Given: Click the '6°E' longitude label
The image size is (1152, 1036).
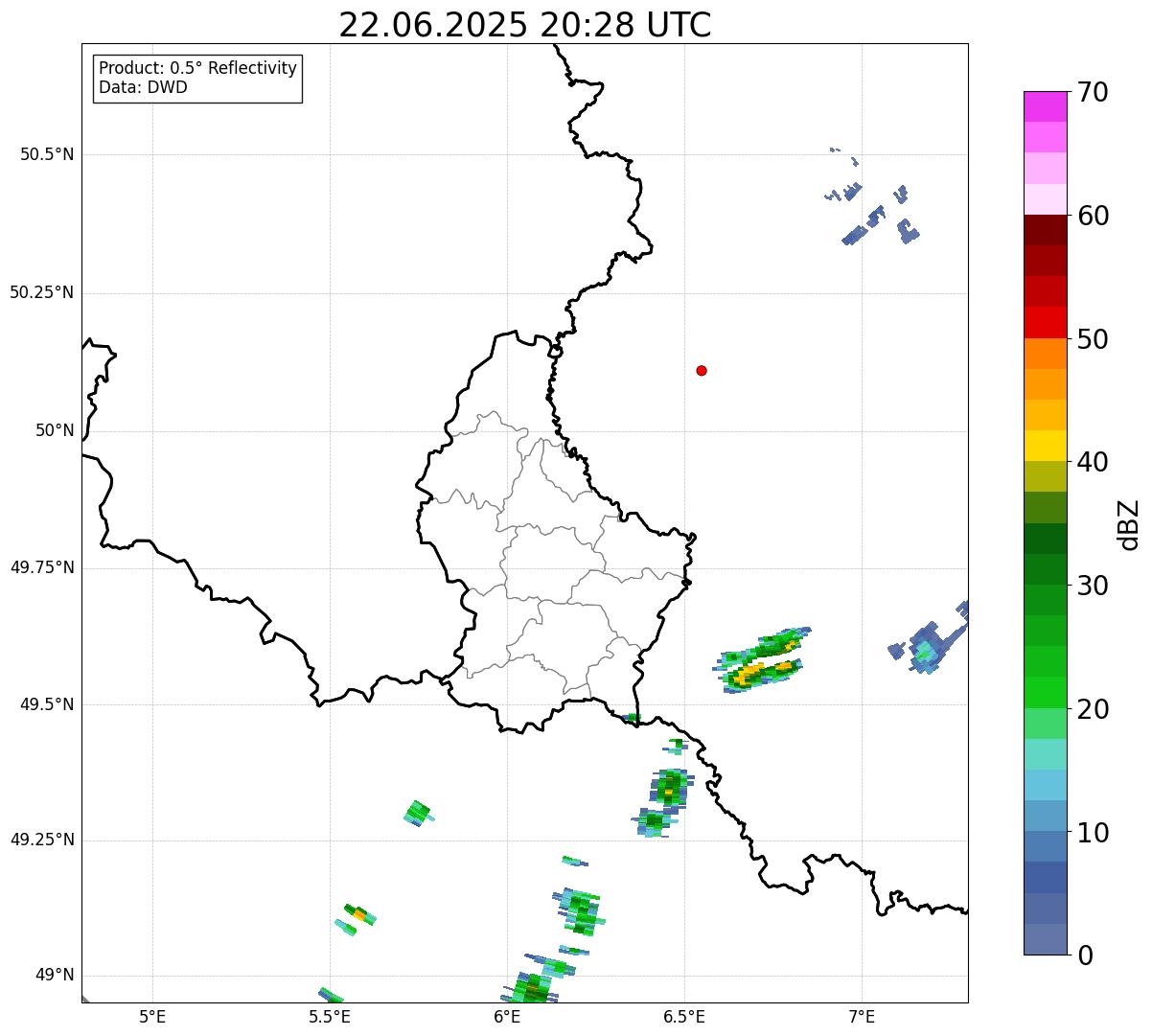Looking at the screenshot, I should [x=508, y=1016].
